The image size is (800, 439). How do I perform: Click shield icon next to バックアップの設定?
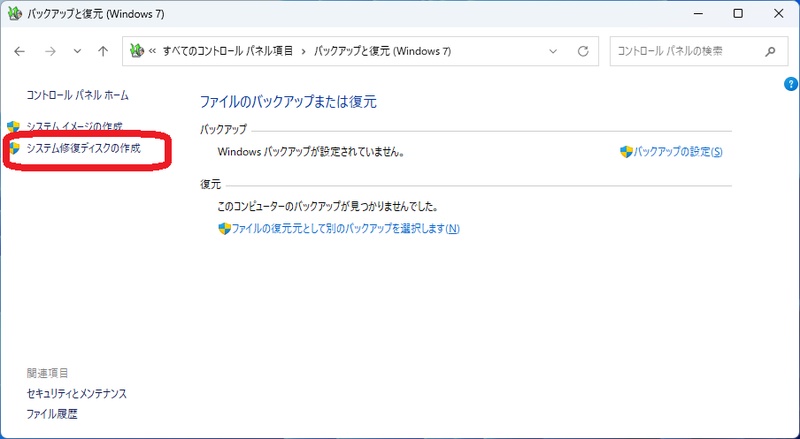coord(626,152)
